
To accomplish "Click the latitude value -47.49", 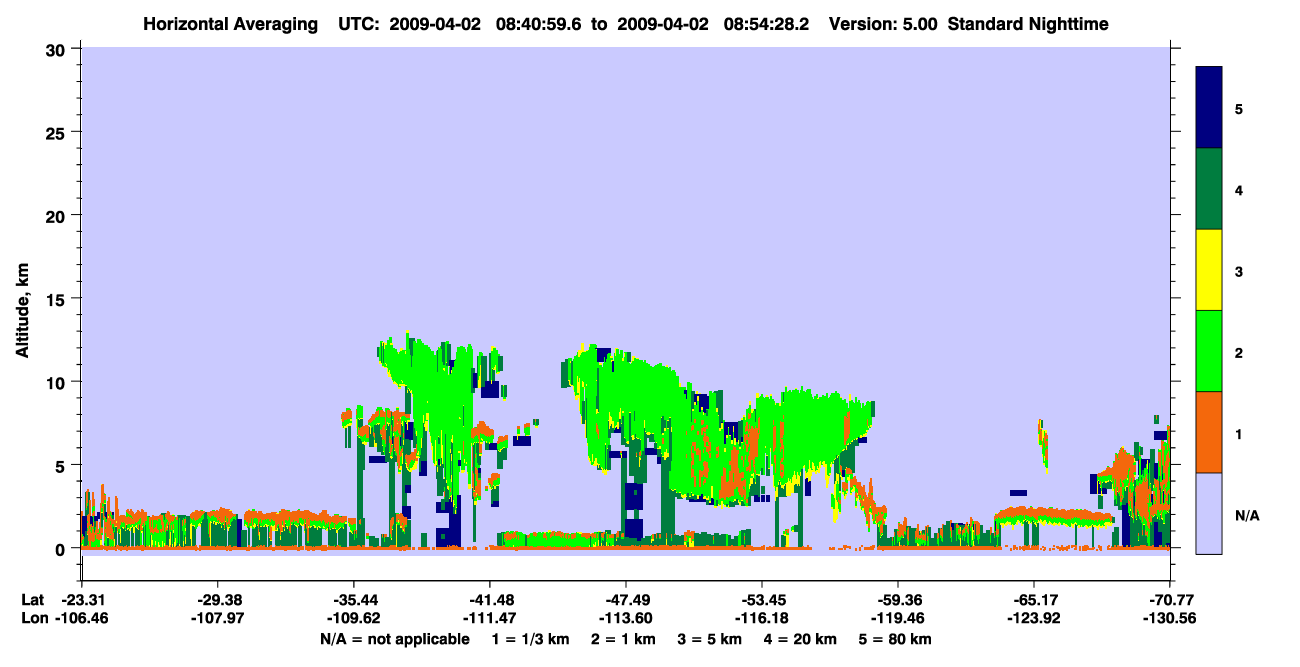I will 625,600.
